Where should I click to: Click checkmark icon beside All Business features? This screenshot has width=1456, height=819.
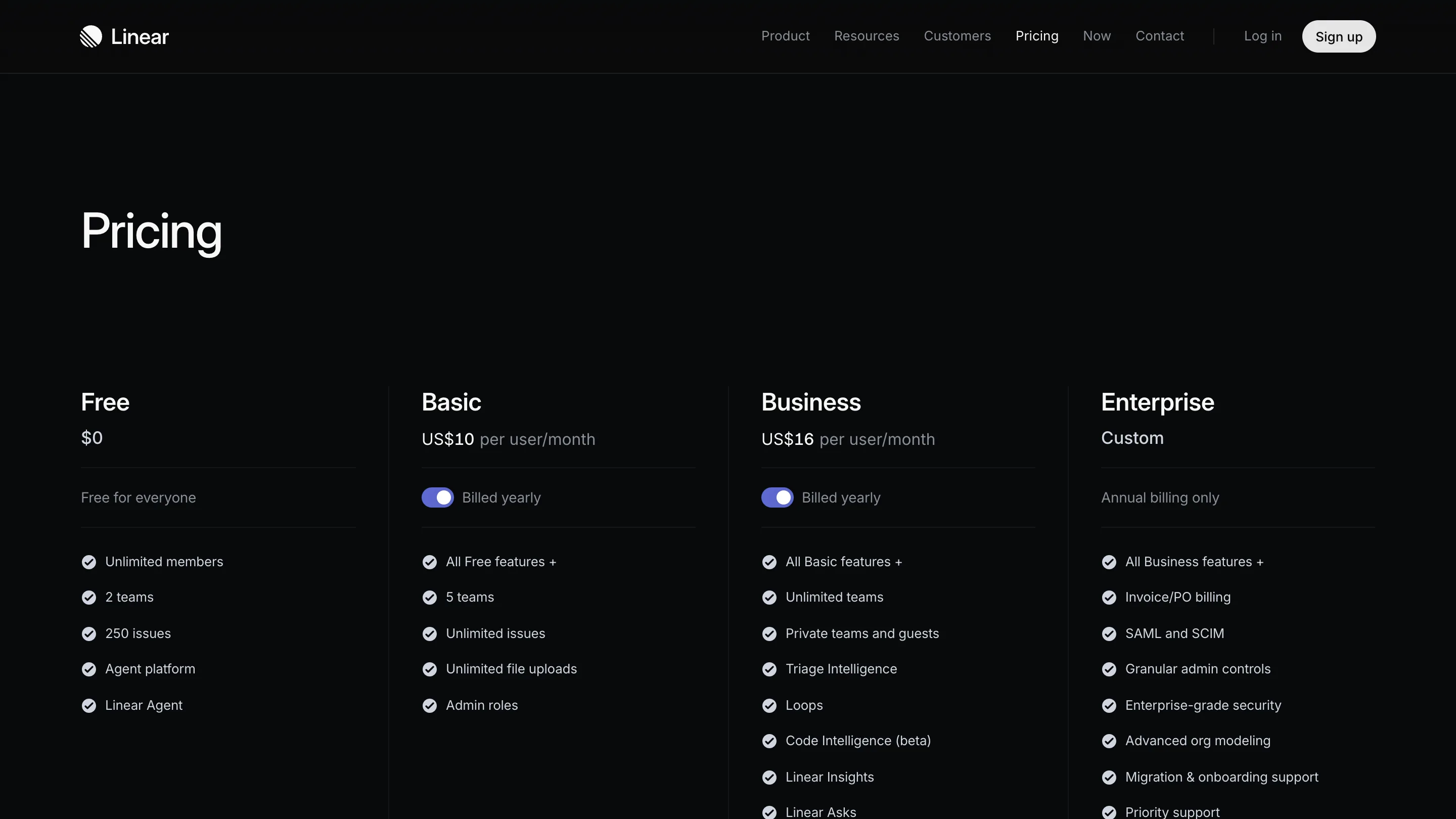1109,562
